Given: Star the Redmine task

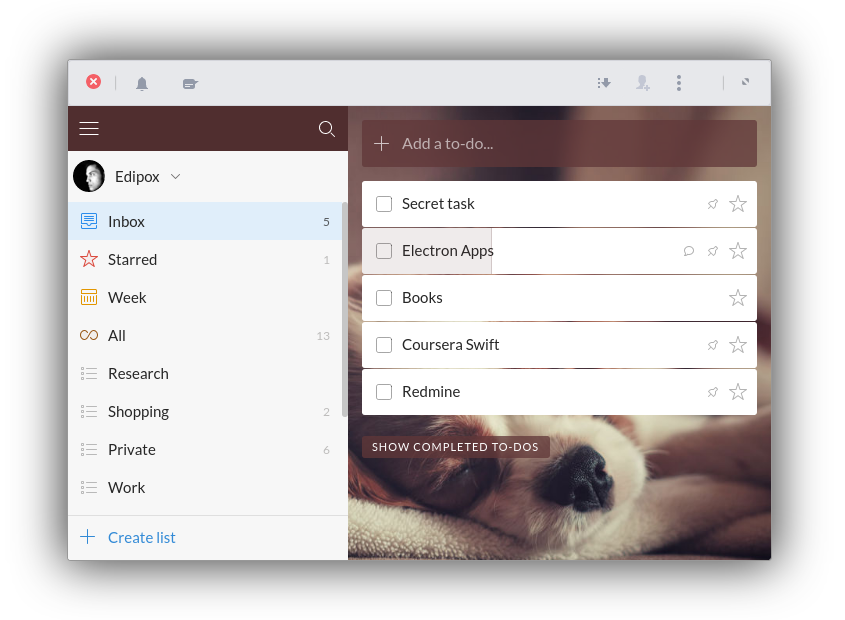Looking at the screenshot, I should point(738,391).
